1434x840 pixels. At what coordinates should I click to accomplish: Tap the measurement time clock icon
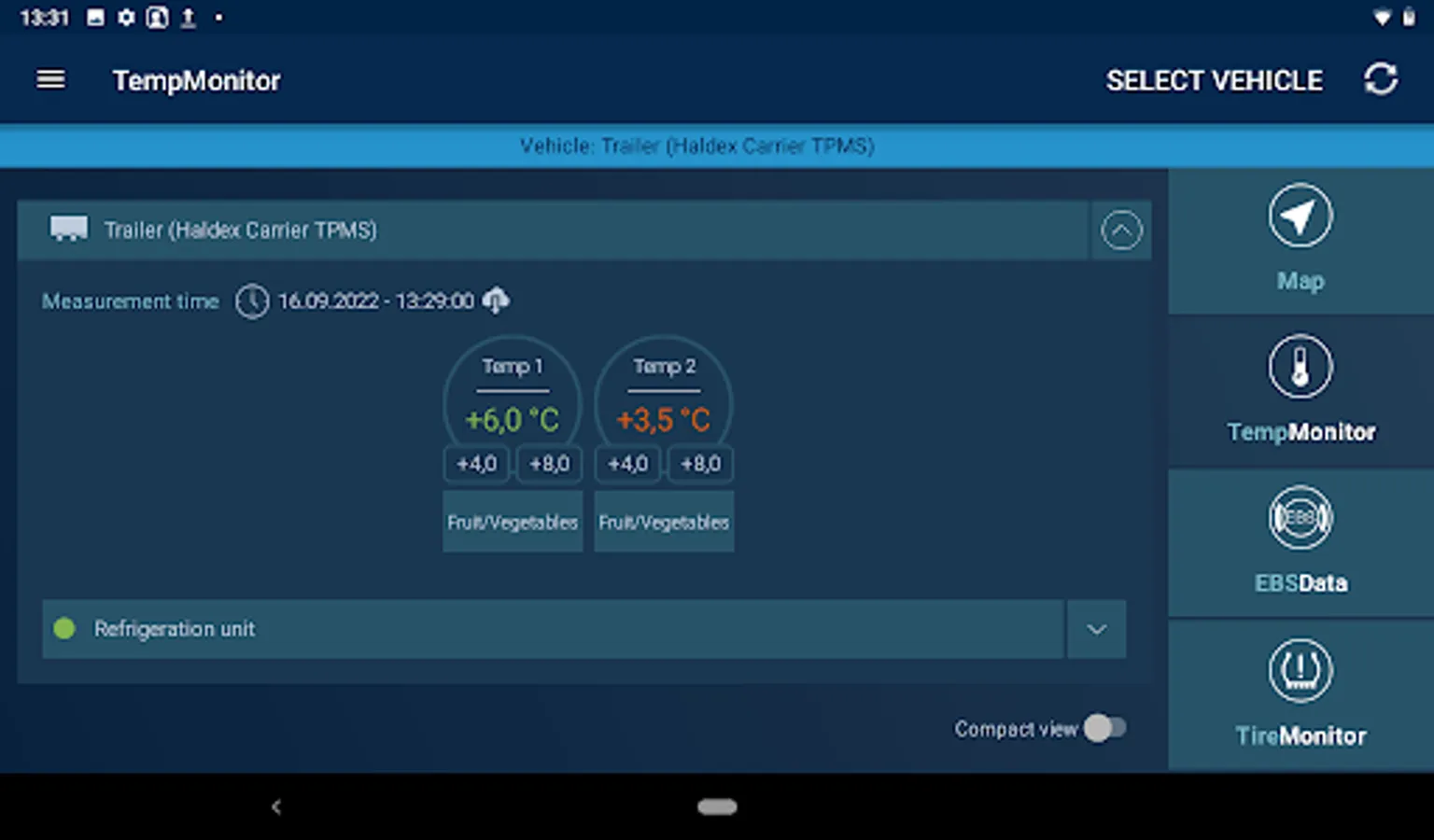251,301
